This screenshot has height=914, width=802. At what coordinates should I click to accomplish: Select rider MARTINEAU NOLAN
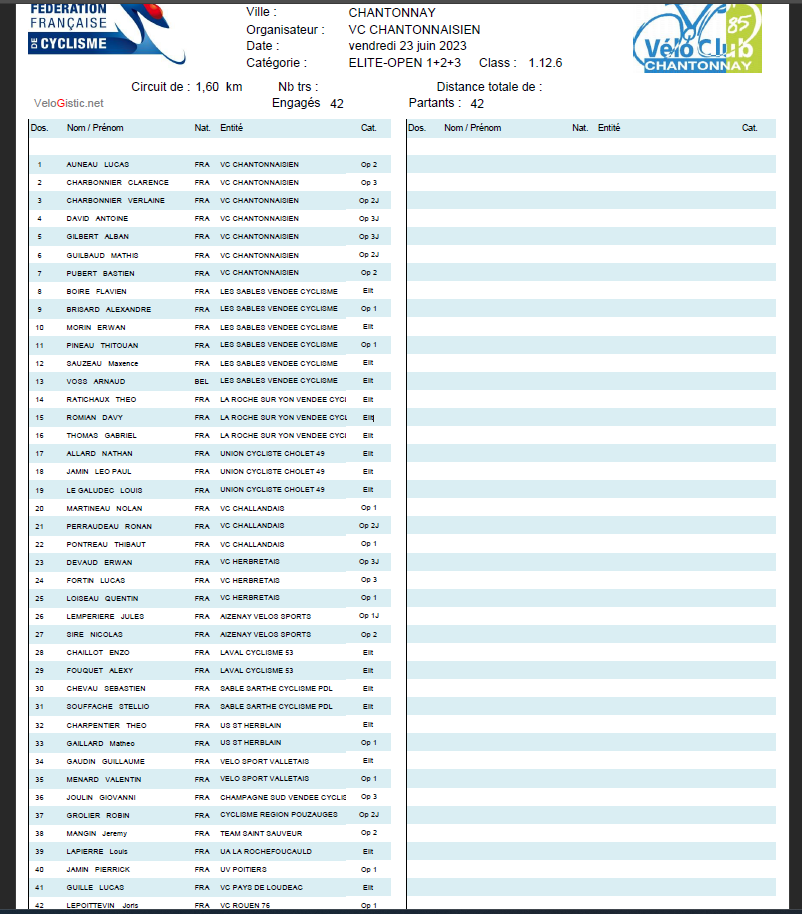[104, 509]
